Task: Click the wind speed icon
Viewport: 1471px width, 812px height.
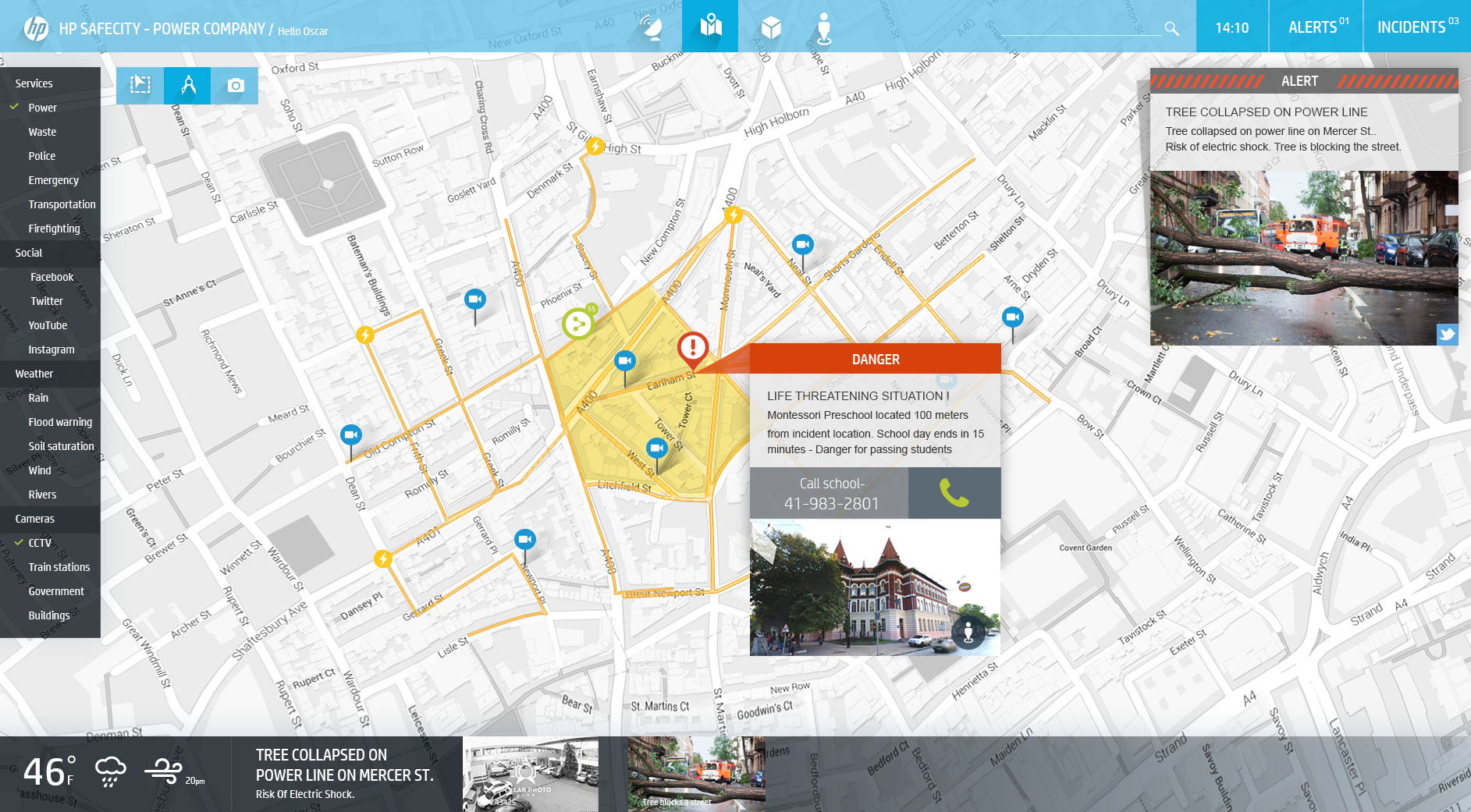Action: pyautogui.click(x=164, y=771)
